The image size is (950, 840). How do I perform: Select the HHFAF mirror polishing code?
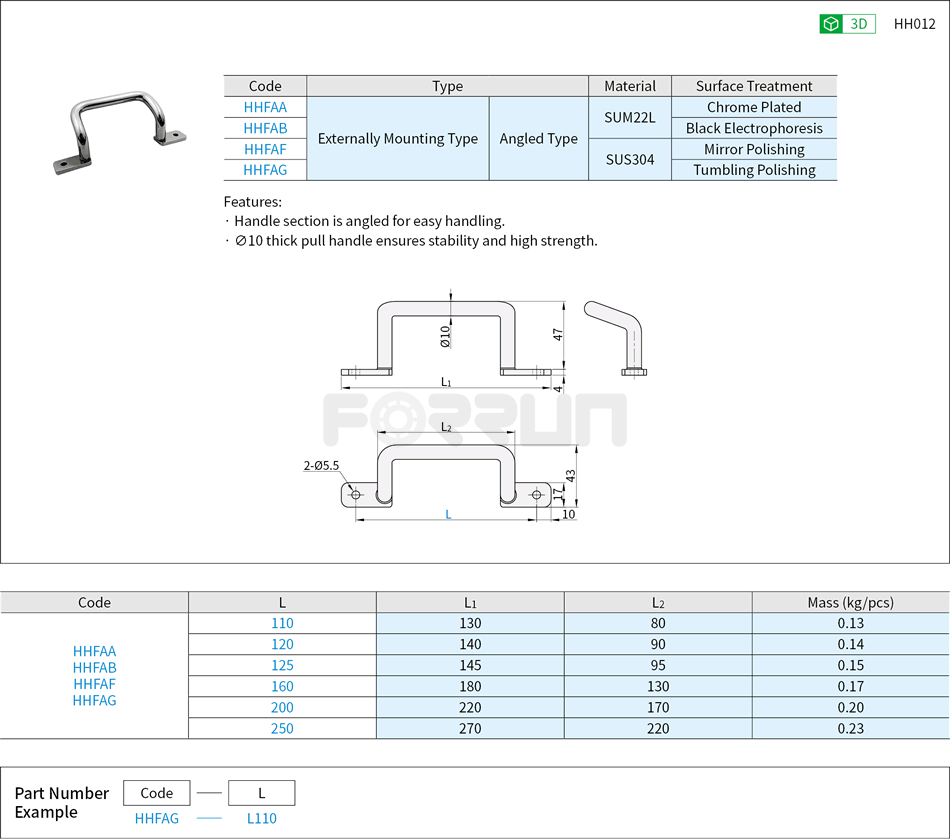click(x=264, y=149)
